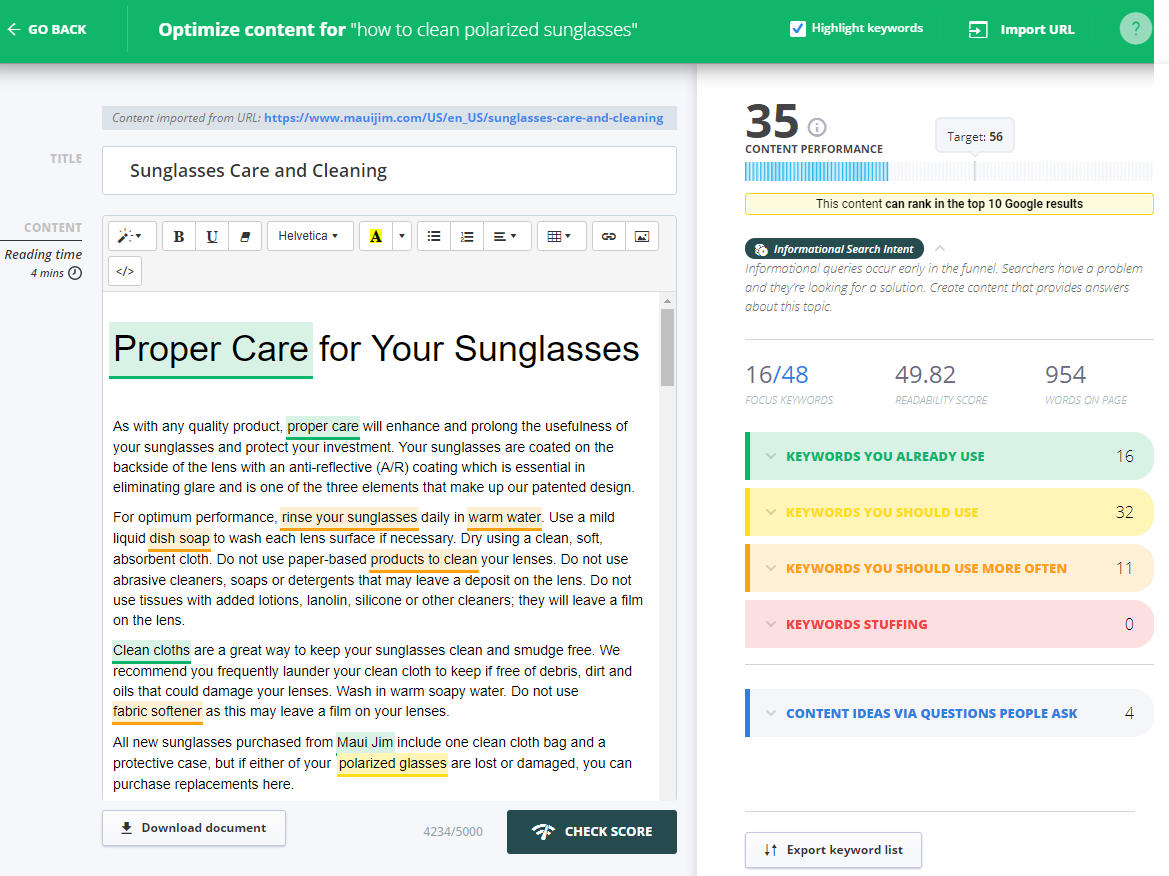Open the text alignment dropdown

tap(506, 235)
